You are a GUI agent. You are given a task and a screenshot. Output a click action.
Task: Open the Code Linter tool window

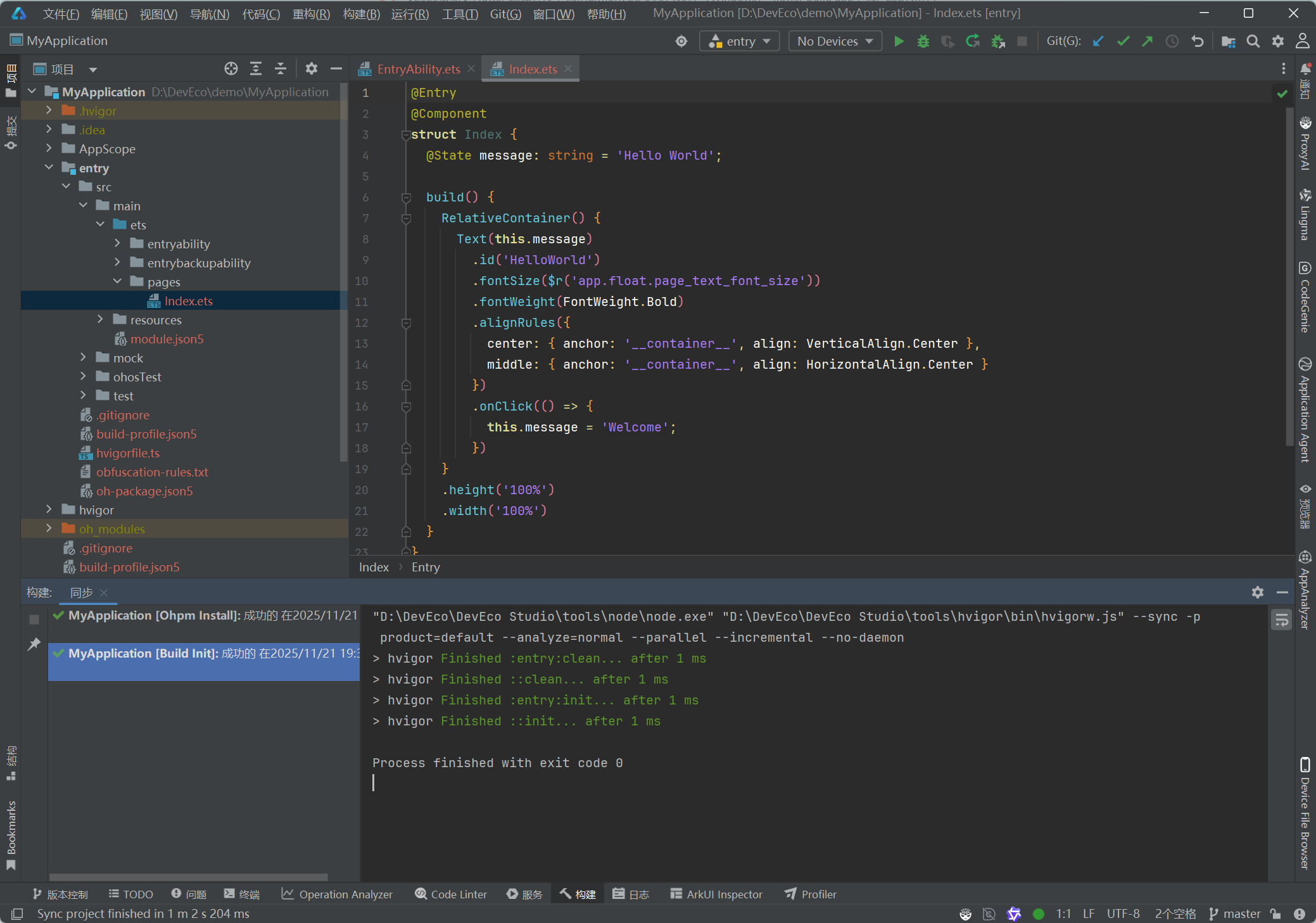click(451, 894)
